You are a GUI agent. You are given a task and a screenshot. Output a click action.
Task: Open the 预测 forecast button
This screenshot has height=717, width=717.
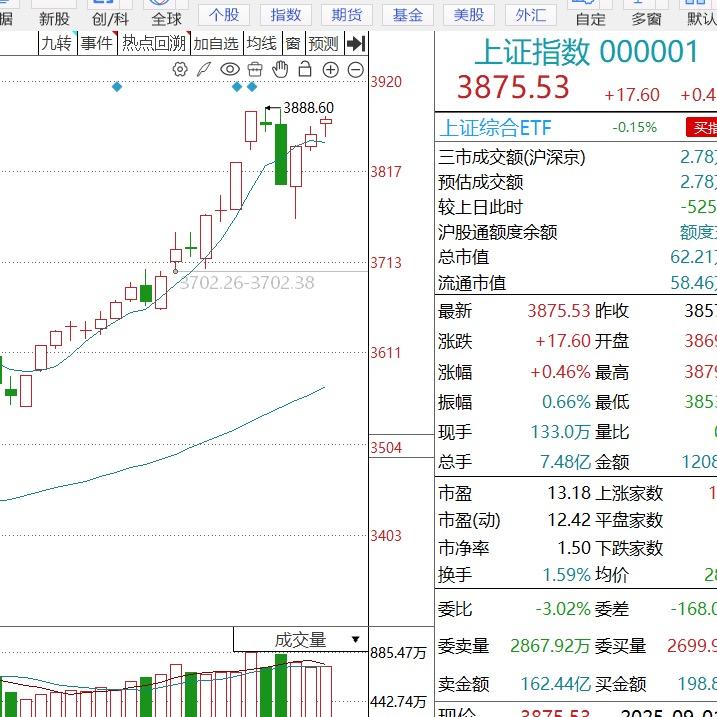coord(324,44)
